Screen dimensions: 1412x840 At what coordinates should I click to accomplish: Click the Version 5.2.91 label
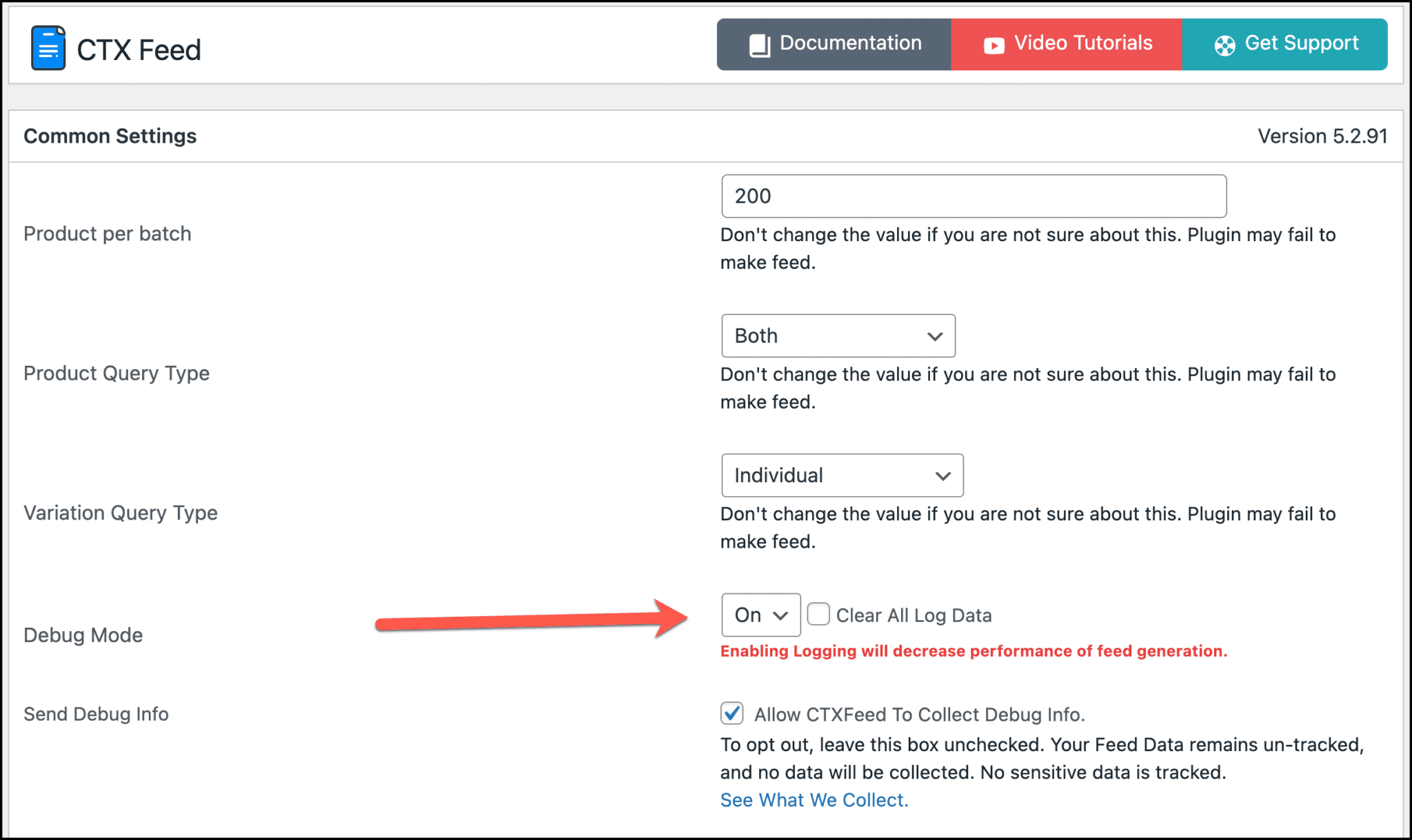coord(1322,136)
